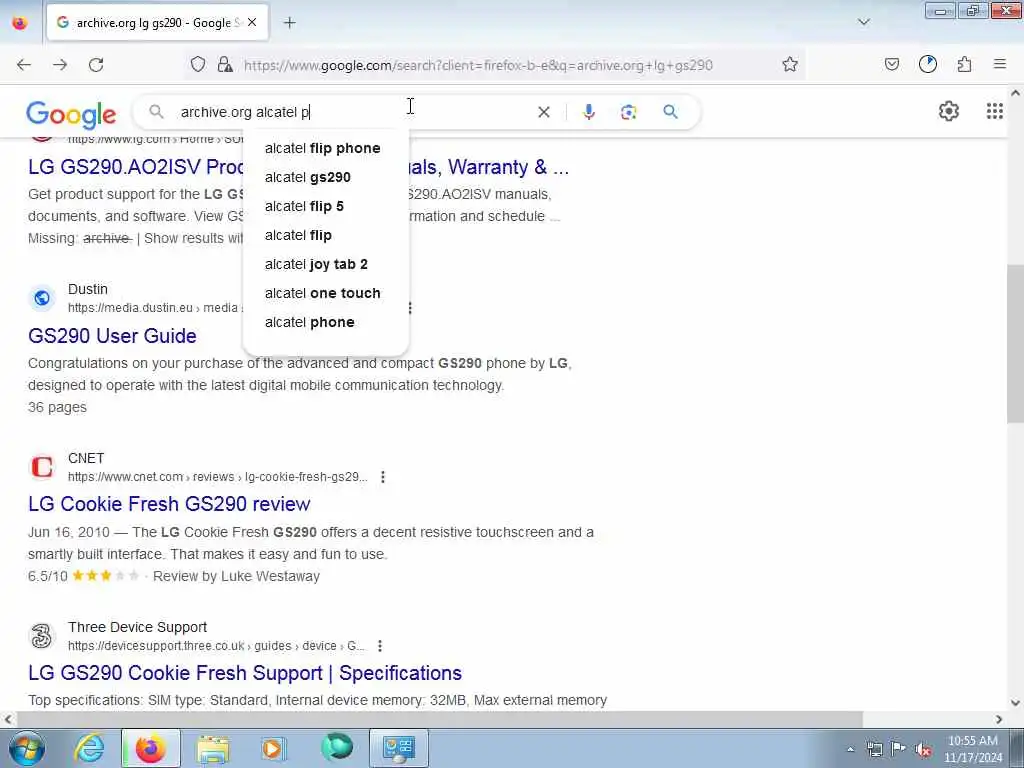Screen dimensions: 1024x768
Task: Bookmark this page with the star
Action: tap(790, 65)
